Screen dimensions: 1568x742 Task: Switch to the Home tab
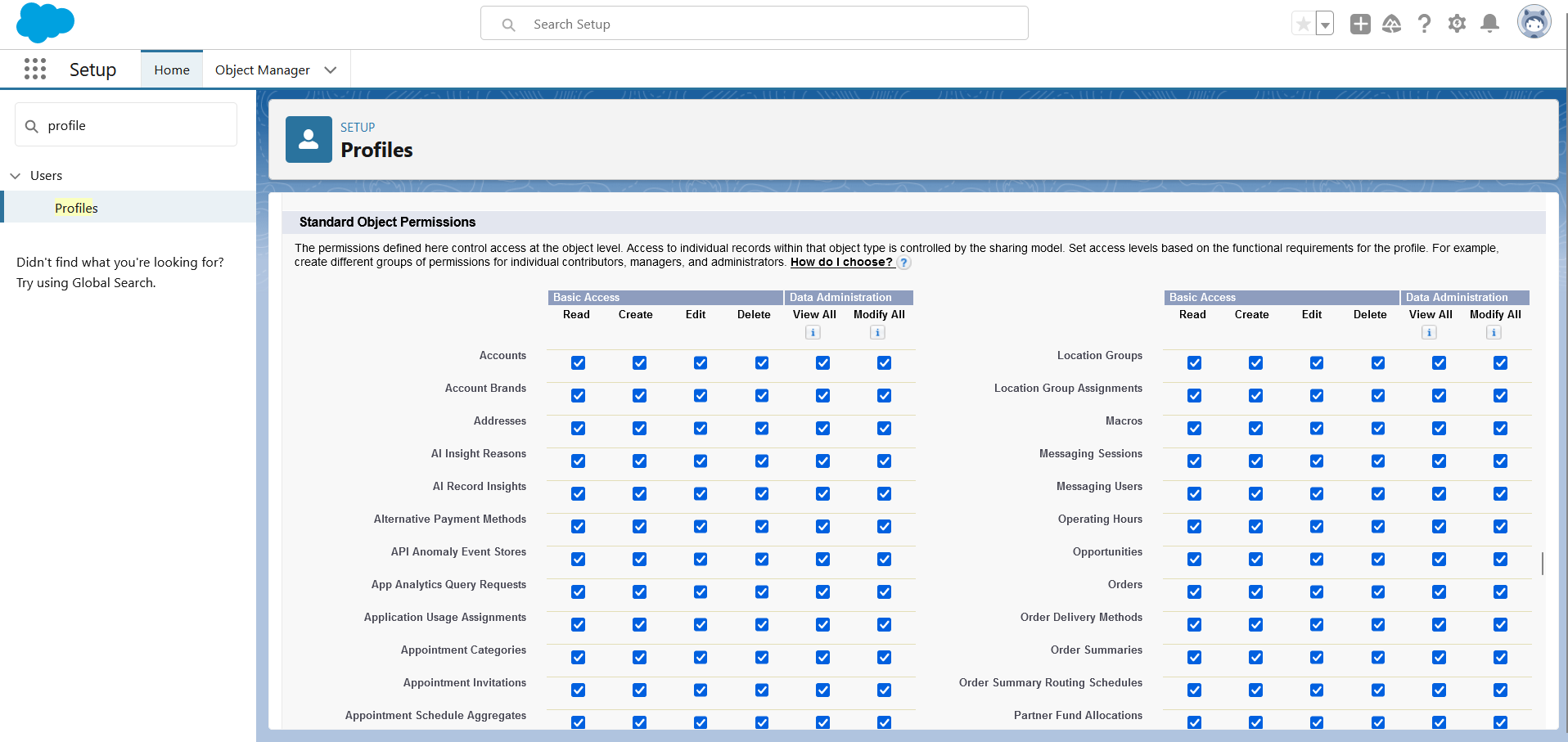(x=172, y=70)
